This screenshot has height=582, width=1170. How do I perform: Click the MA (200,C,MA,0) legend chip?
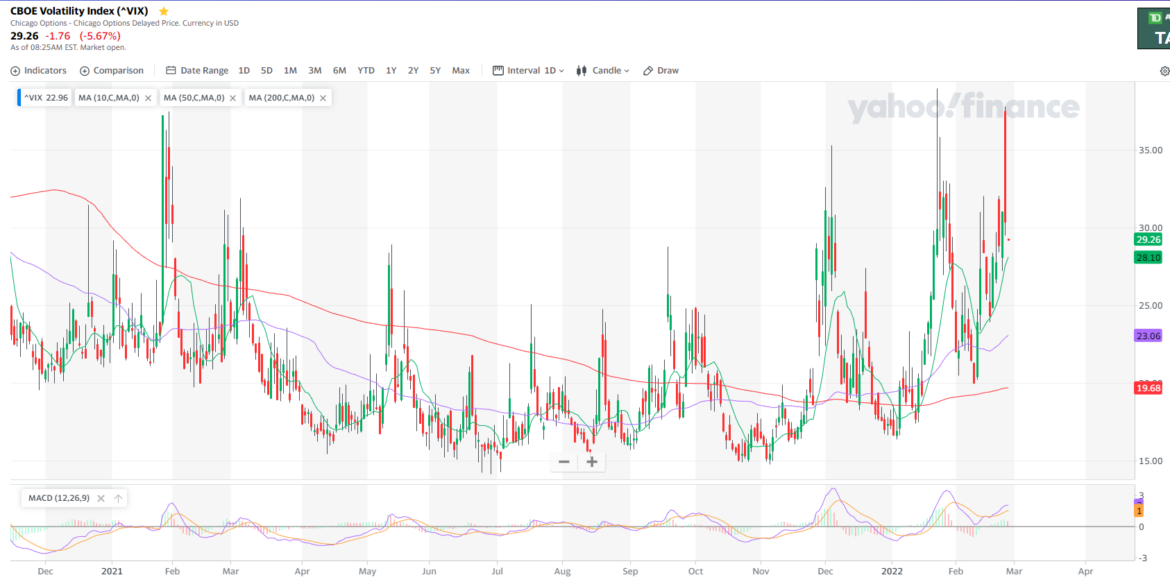[283, 97]
